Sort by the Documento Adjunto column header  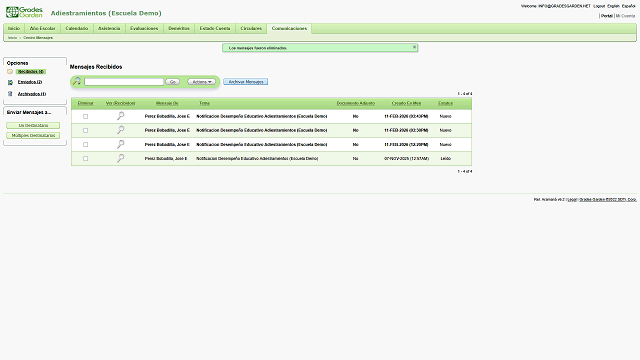tap(356, 103)
